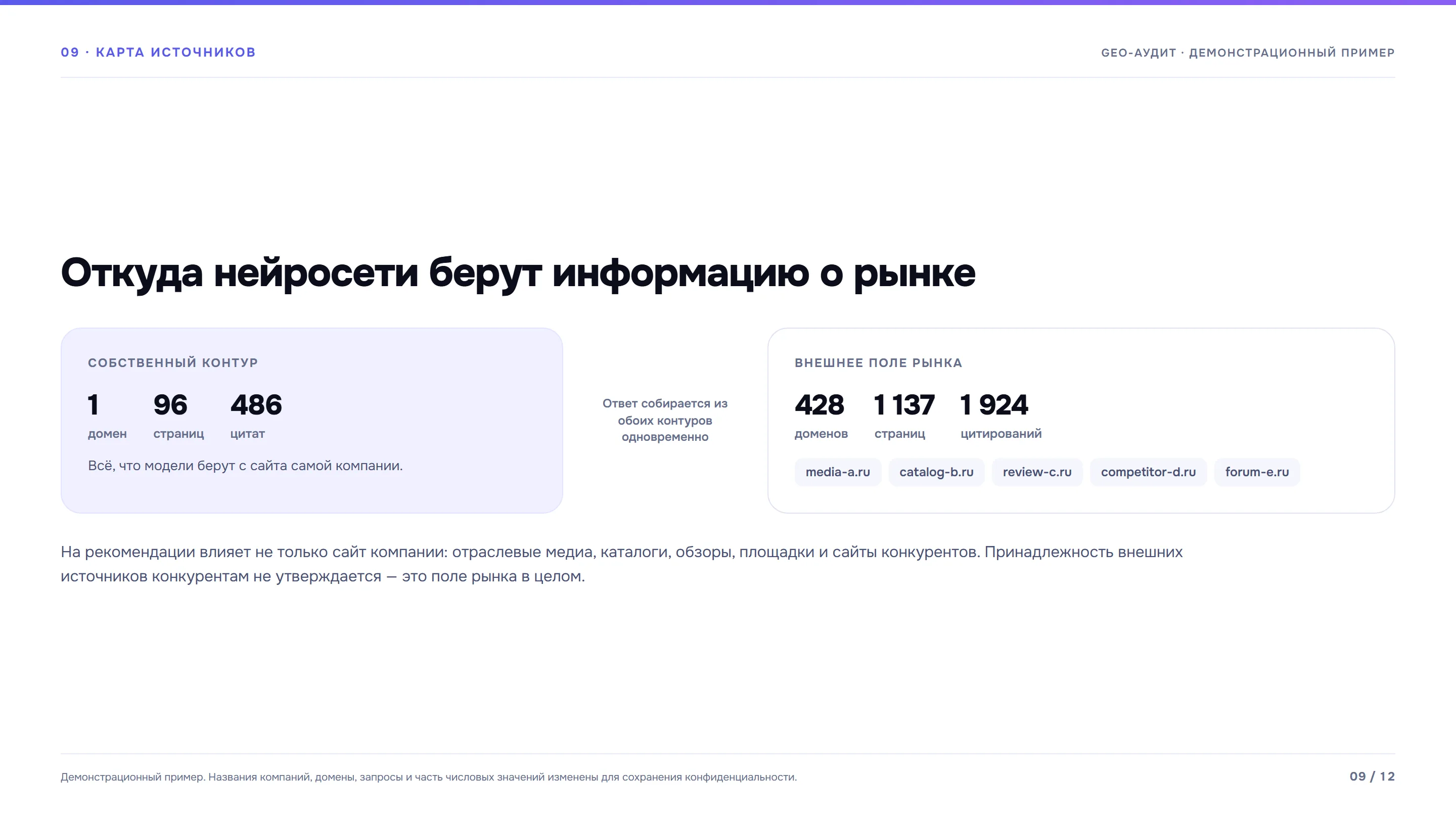Click the media-a.ru domain chip
This screenshot has height=819, width=1456.
click(x=838, y=472)
